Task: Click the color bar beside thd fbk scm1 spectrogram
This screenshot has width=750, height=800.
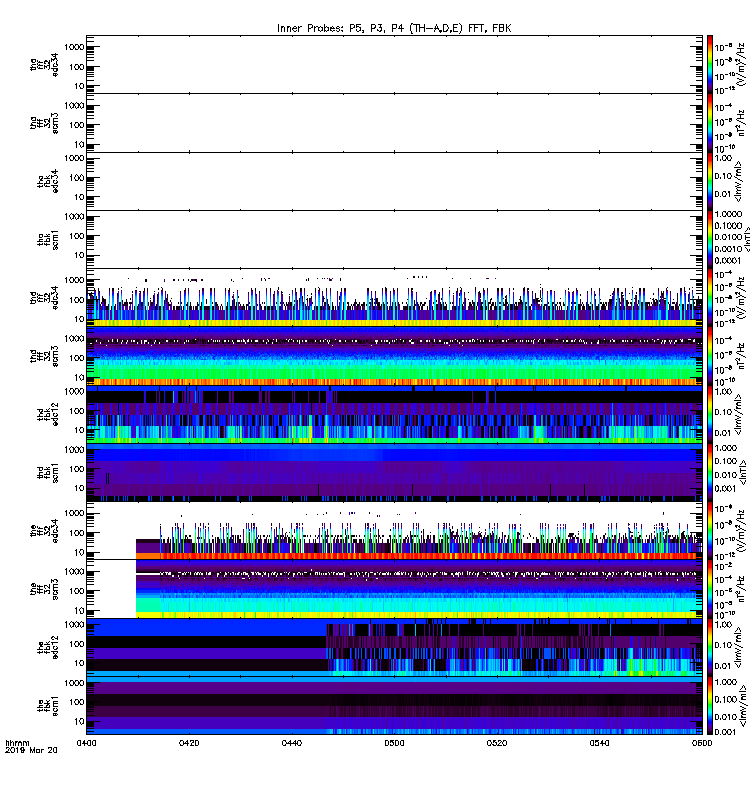Action: click(710, 473)
